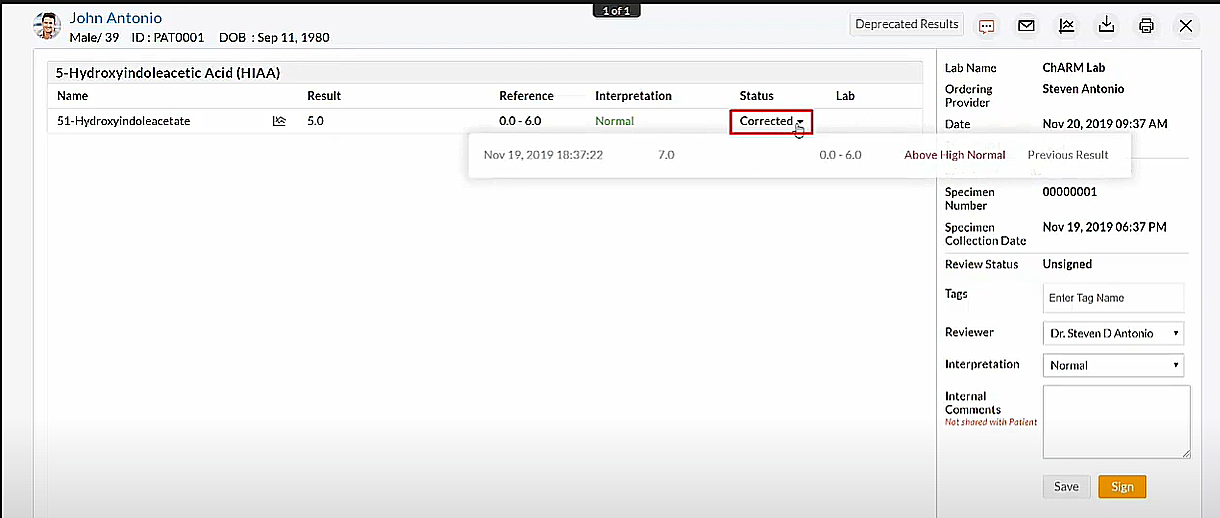The image size is (1220, 518).
Task: Open the Interpretation dropdown
Action: point(1113,365)
